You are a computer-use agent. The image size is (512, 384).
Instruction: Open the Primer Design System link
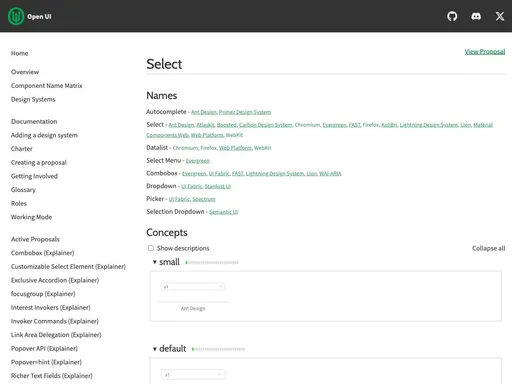pos(245,112)
